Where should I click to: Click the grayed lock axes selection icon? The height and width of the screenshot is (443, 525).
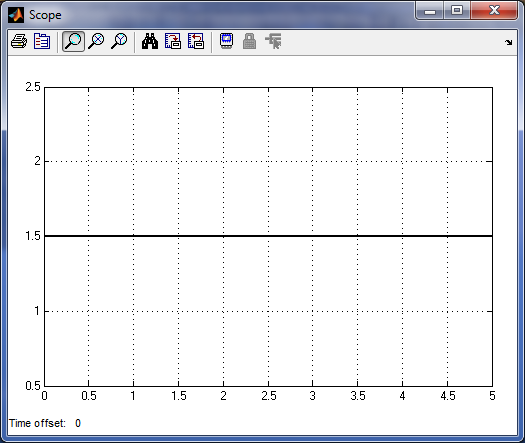coord(249,42)
